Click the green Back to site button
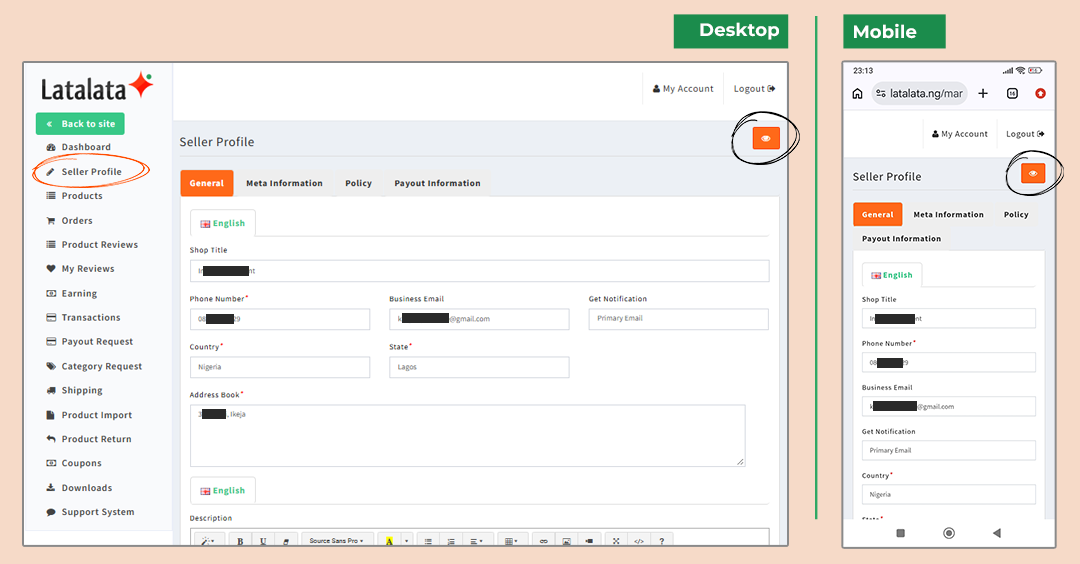 (80, 124)
